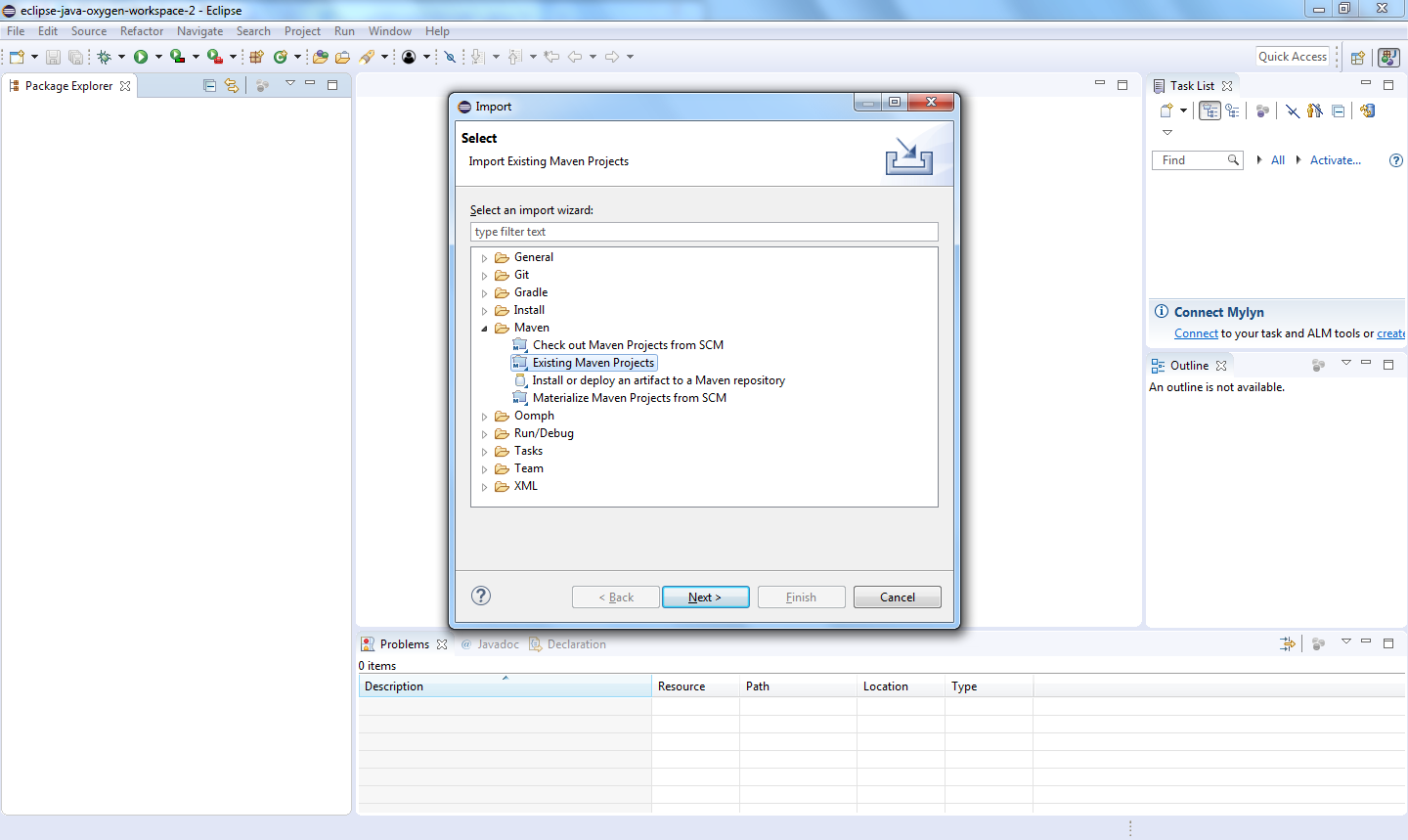This screenshot has width=1408, height=840.
Task: Expand the Gradle folder
Action: pyautogui.click(x=484, y=293)
